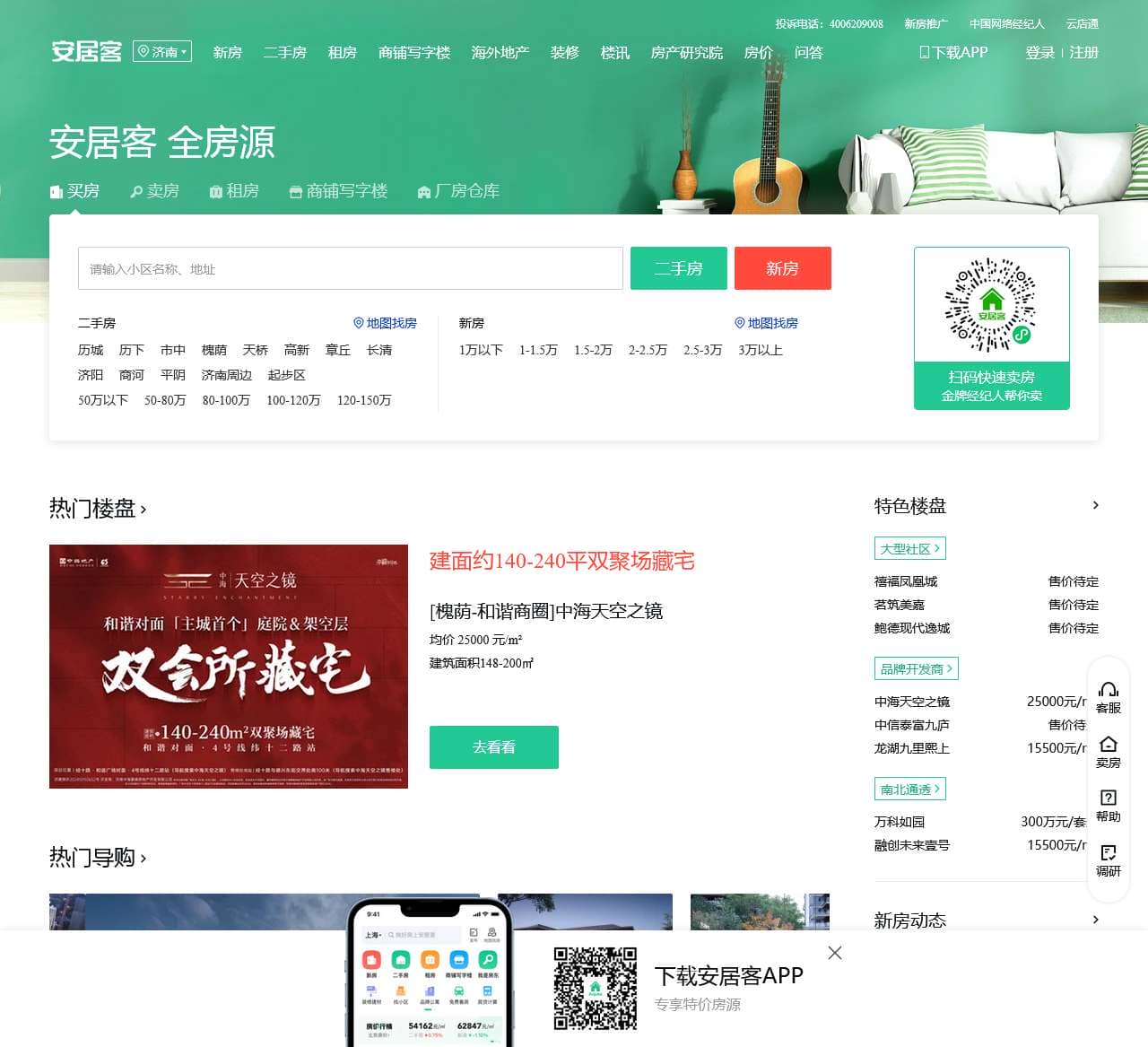Image resolution: width=1148 pixels, height=1047 pixels.
Task: Open 新房推广 top link
Action: point(926,24)
